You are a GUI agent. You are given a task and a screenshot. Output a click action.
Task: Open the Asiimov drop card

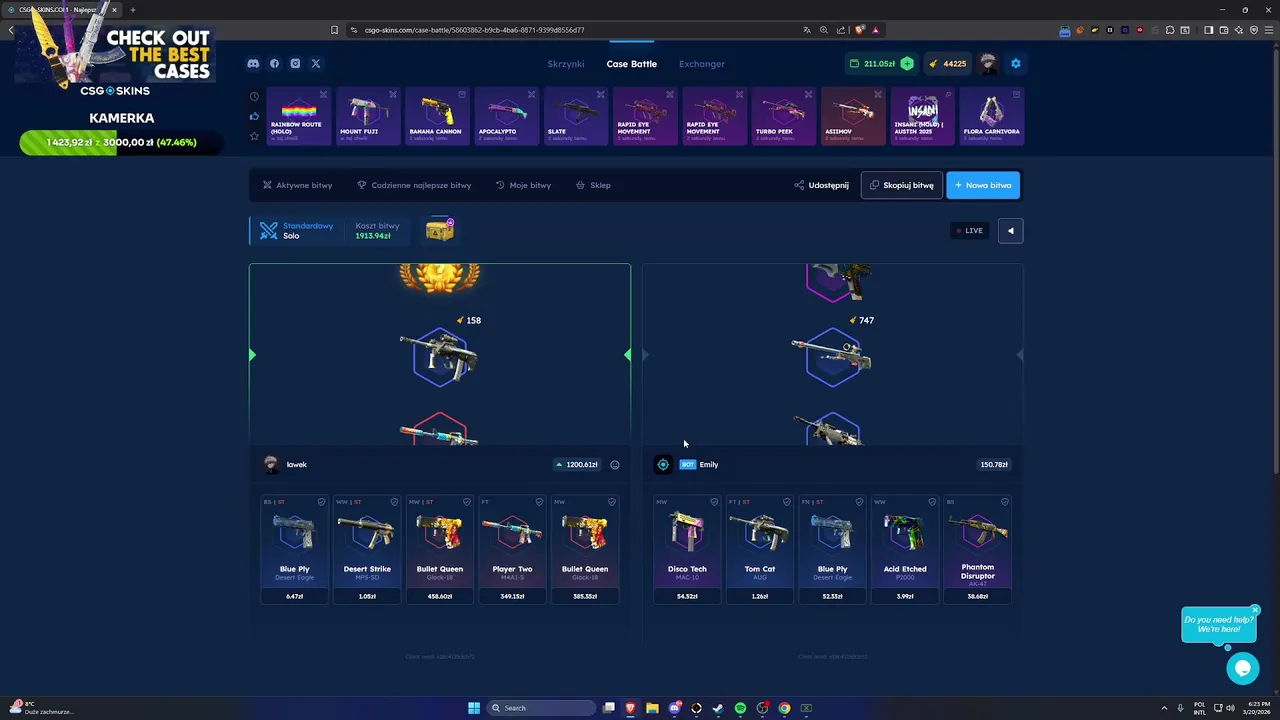(x=853, y=117)
